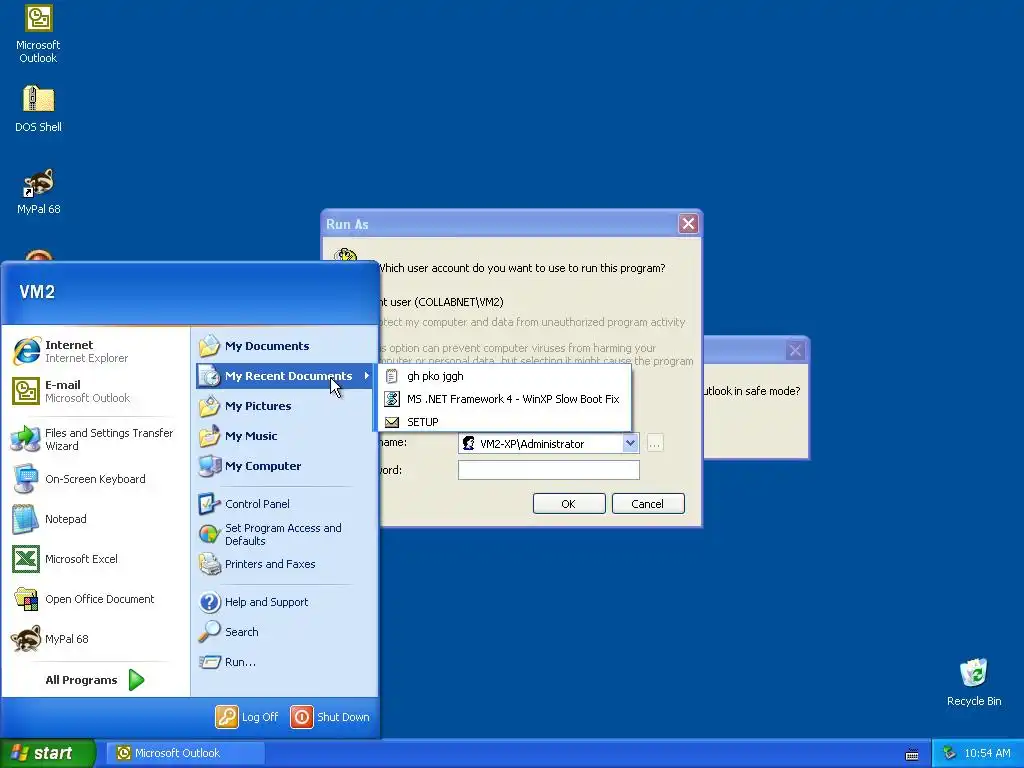Open the Recycle Bin icon
Screen dimensions: 1024x768
tap(974, 682)
